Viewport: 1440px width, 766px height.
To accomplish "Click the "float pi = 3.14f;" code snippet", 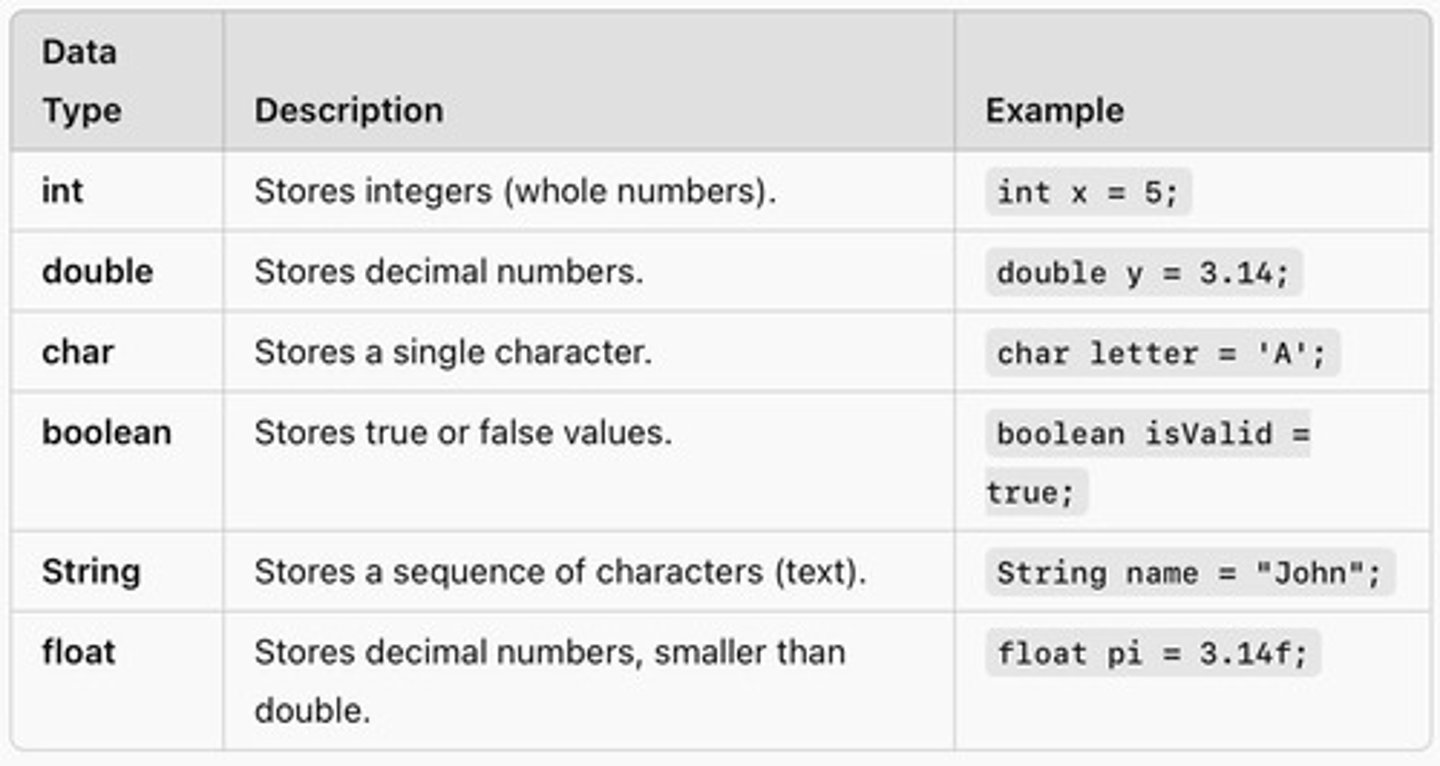I will [1152, 653].
